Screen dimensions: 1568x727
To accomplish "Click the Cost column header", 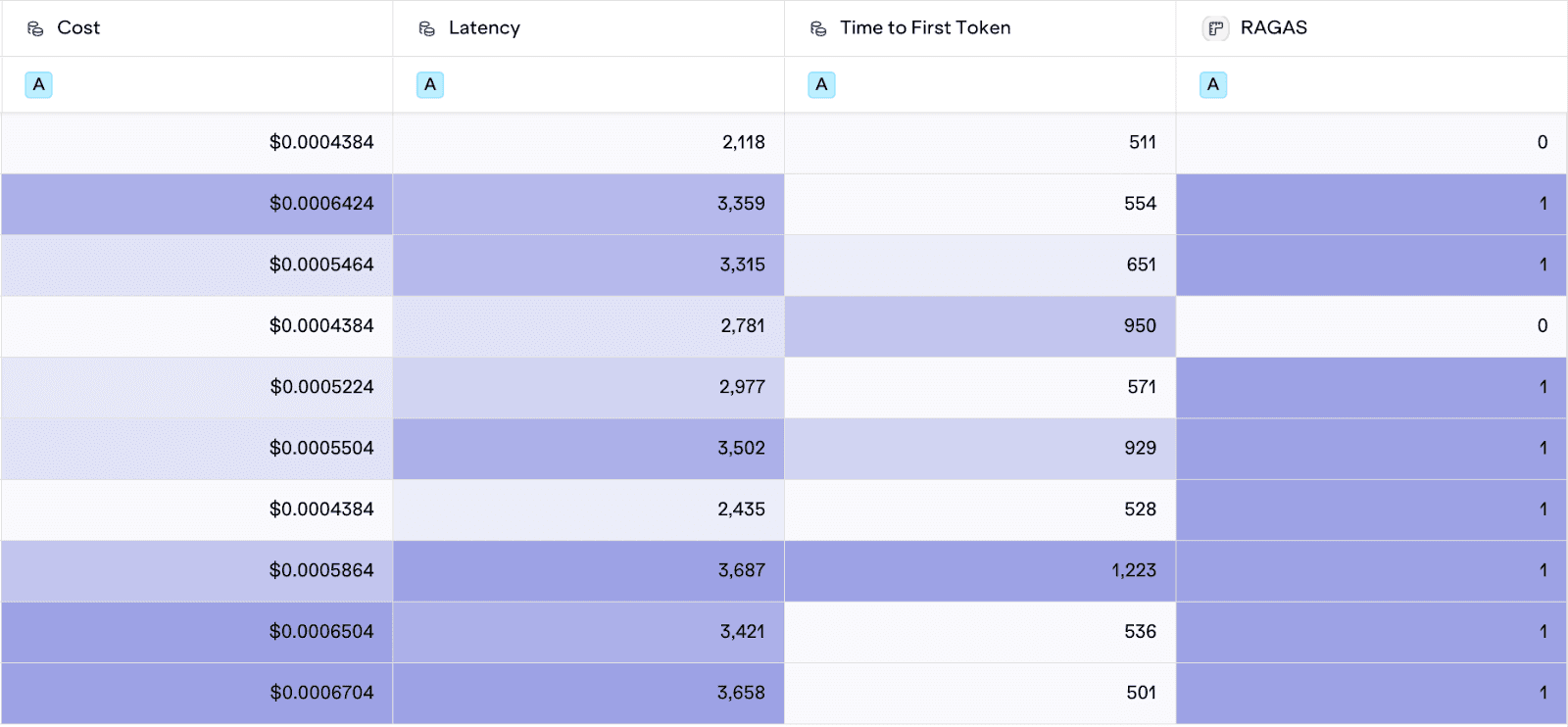I will (78, 28).
